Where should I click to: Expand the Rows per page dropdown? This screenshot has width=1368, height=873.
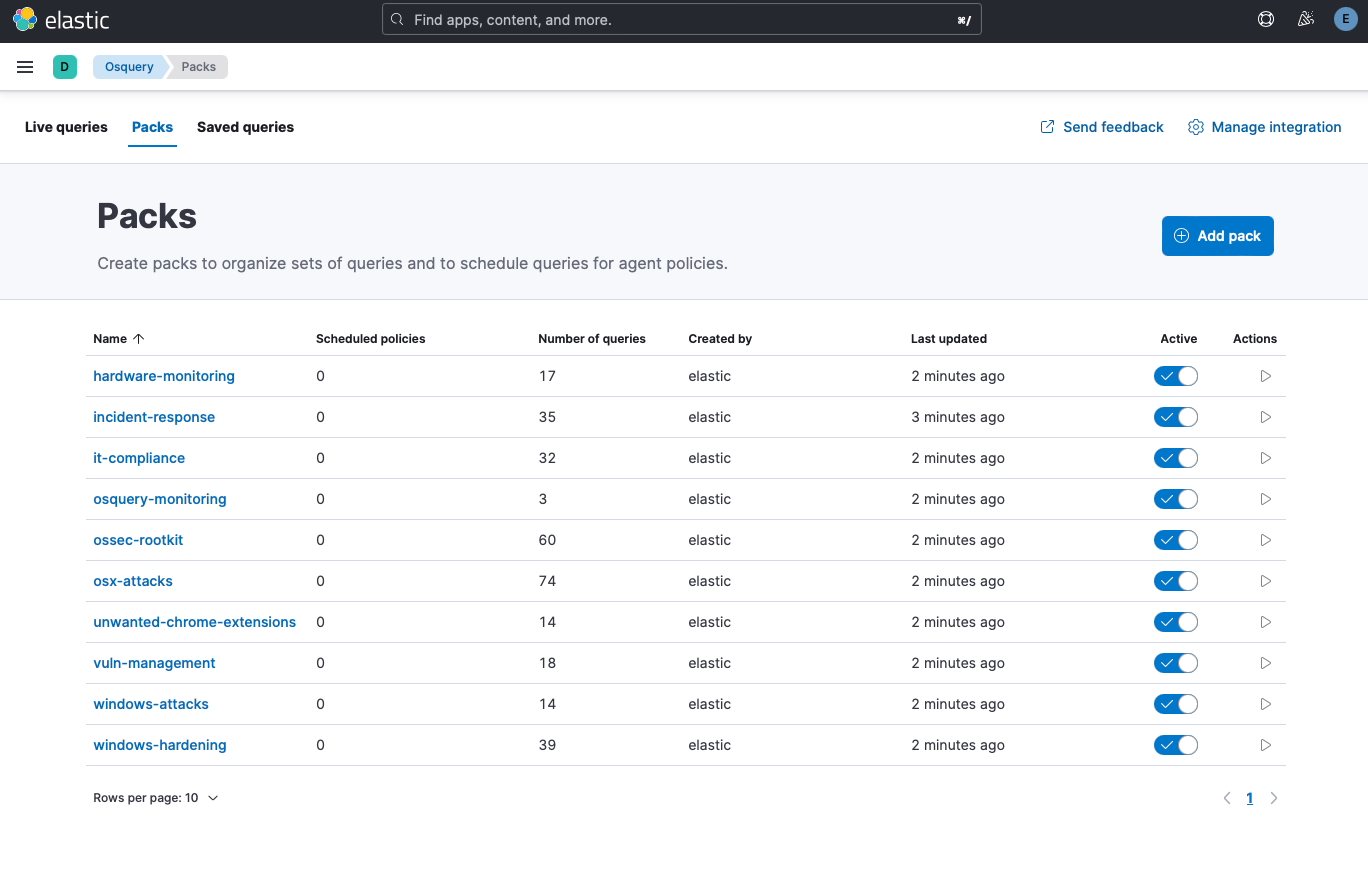[156, 798]
